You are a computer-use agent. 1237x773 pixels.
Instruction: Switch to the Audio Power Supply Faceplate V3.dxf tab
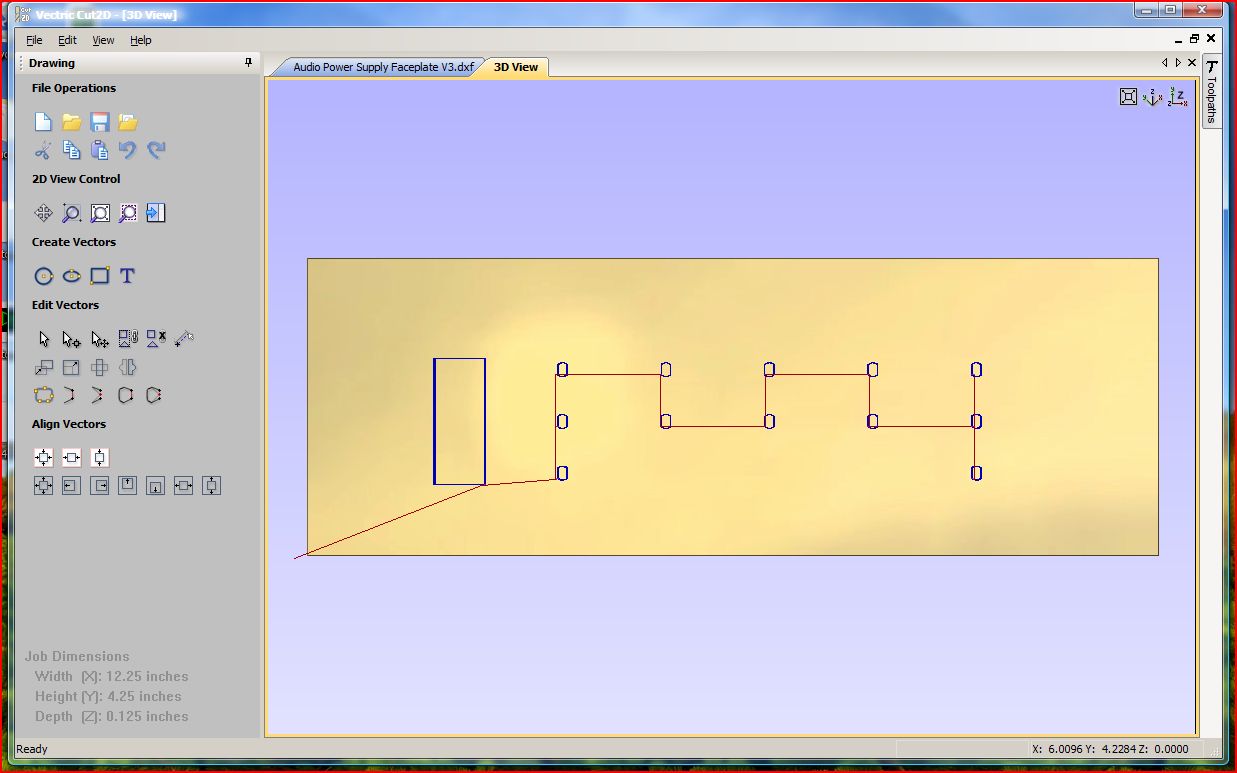tap(383, 68)
